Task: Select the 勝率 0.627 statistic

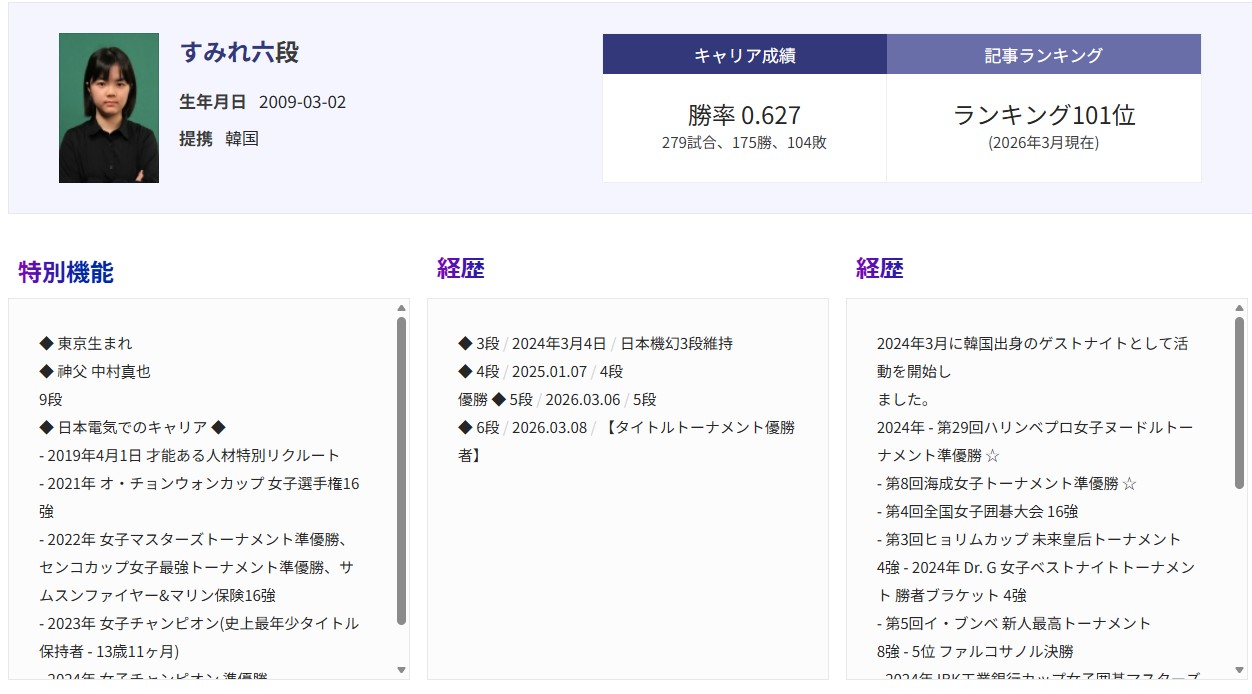Action: (x=744, y=115)
